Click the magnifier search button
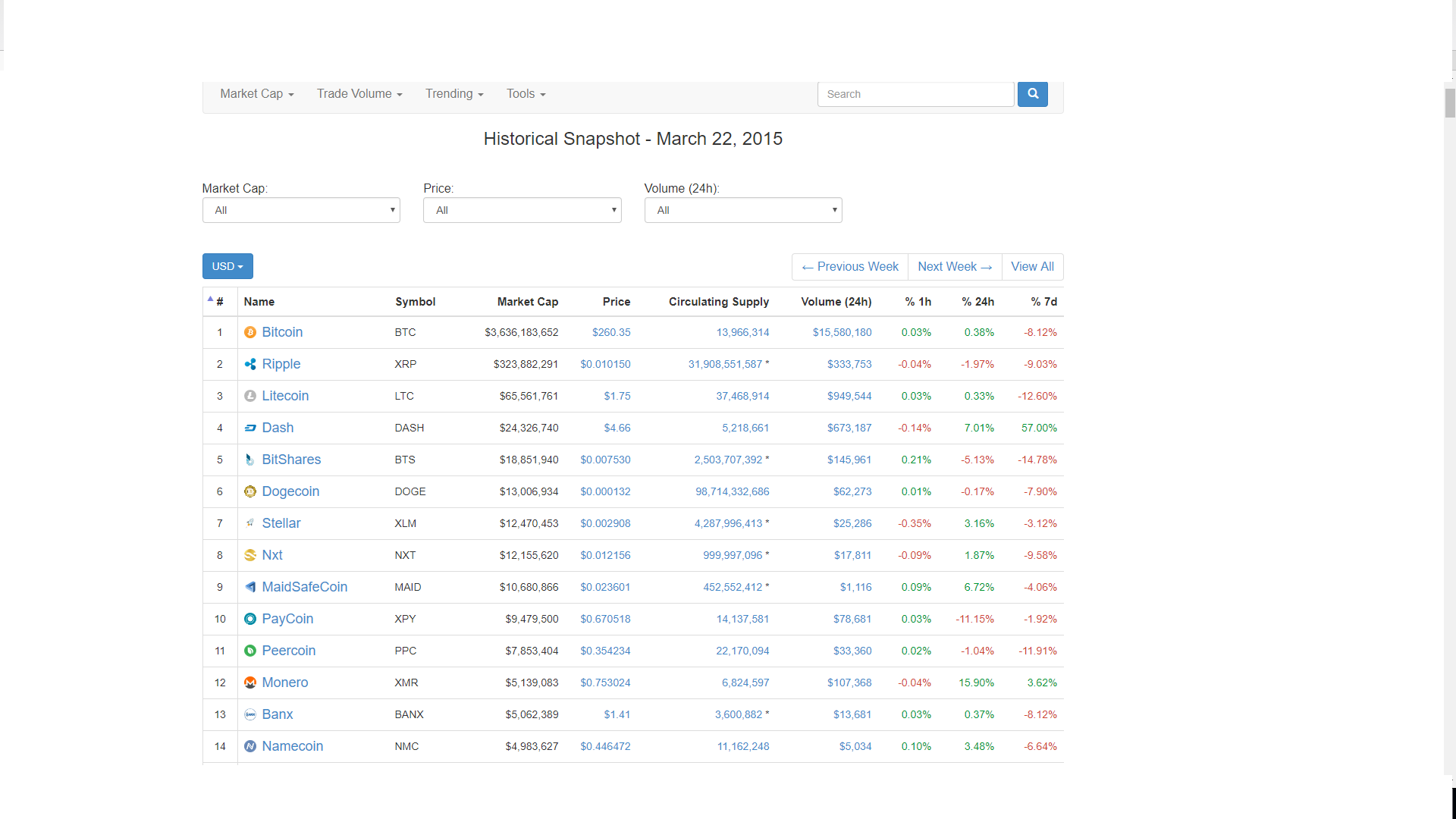Image resolution: width=1456 pixels, height=819 pixels. (1032, 94)
